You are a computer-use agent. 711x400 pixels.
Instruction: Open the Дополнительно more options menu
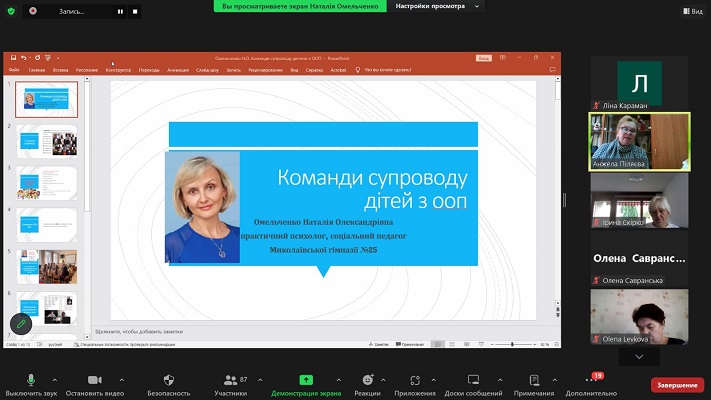591,381
